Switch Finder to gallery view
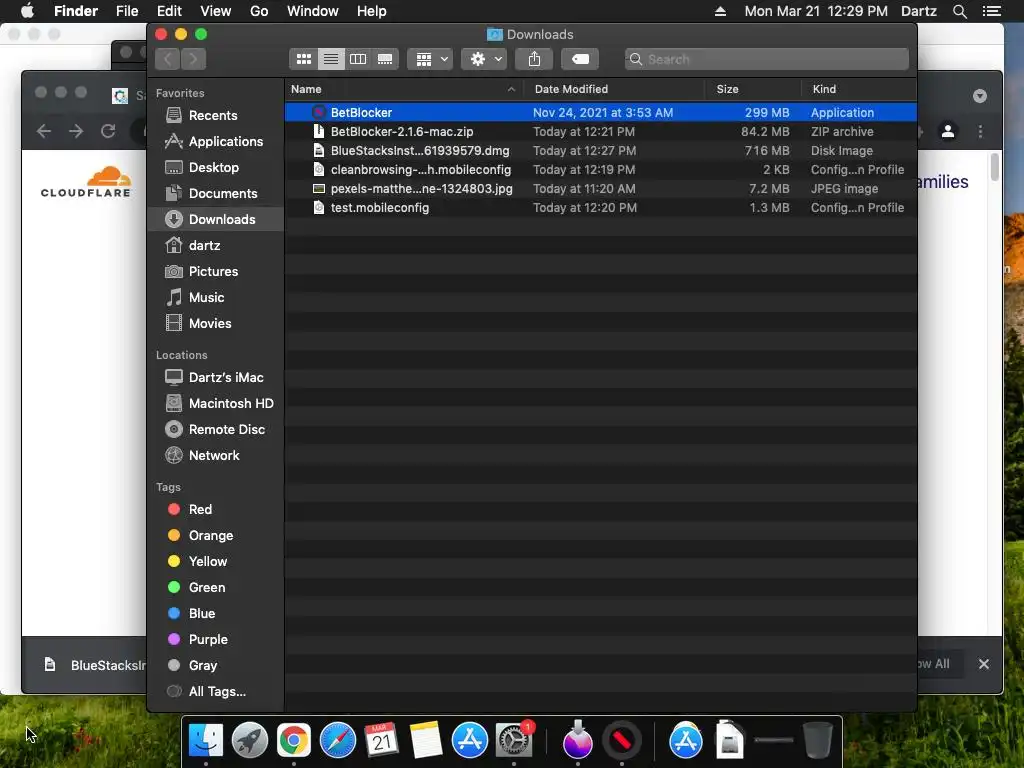 click(x=385, y=59)
